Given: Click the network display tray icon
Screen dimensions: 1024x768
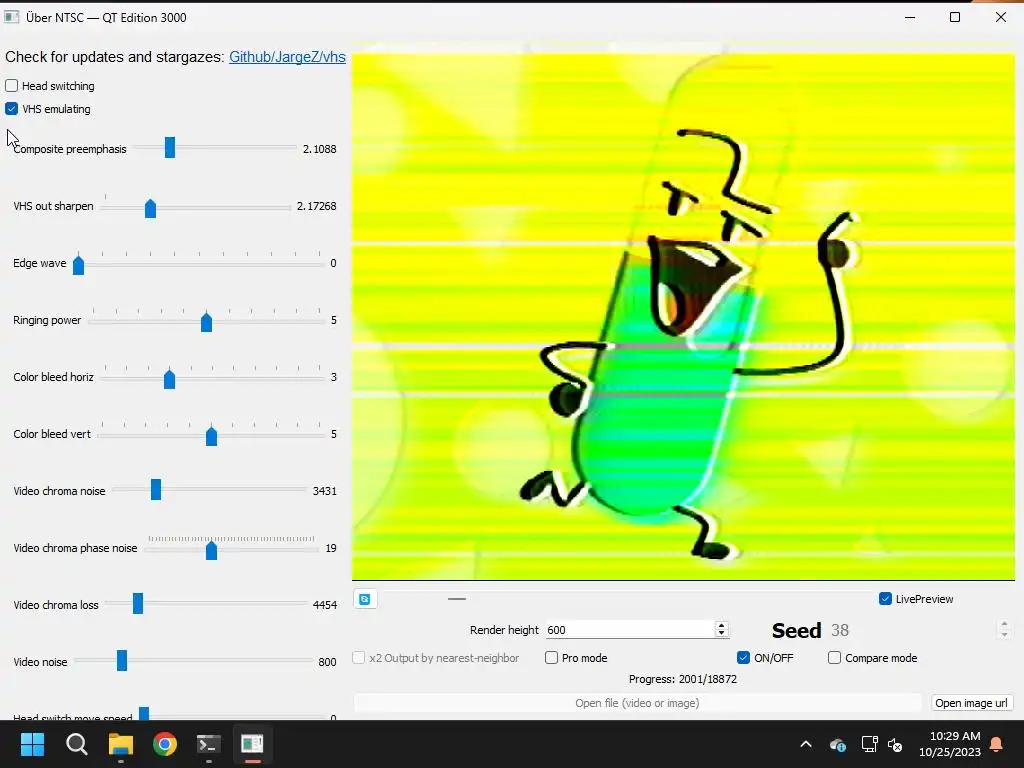Looking at the screenshot, I should tap(869, 744).
